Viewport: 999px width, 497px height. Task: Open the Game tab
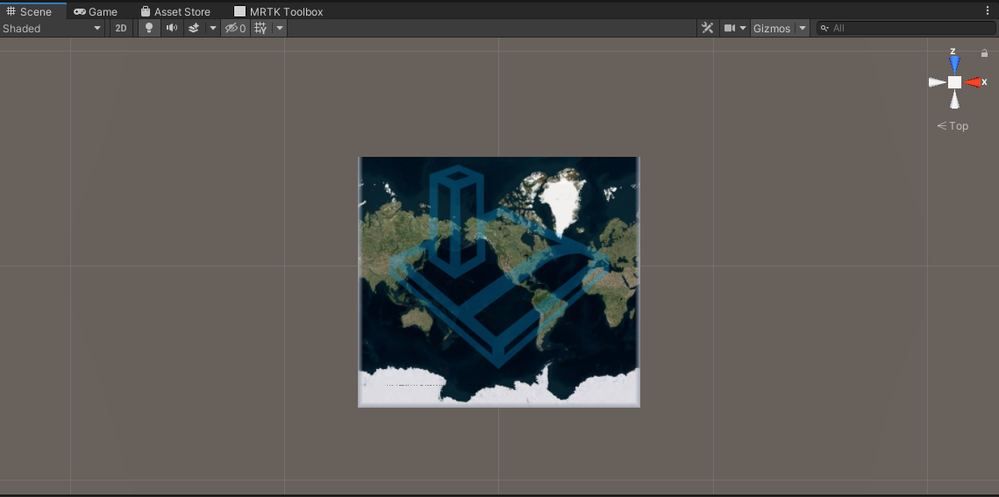[x=96, y=11]
